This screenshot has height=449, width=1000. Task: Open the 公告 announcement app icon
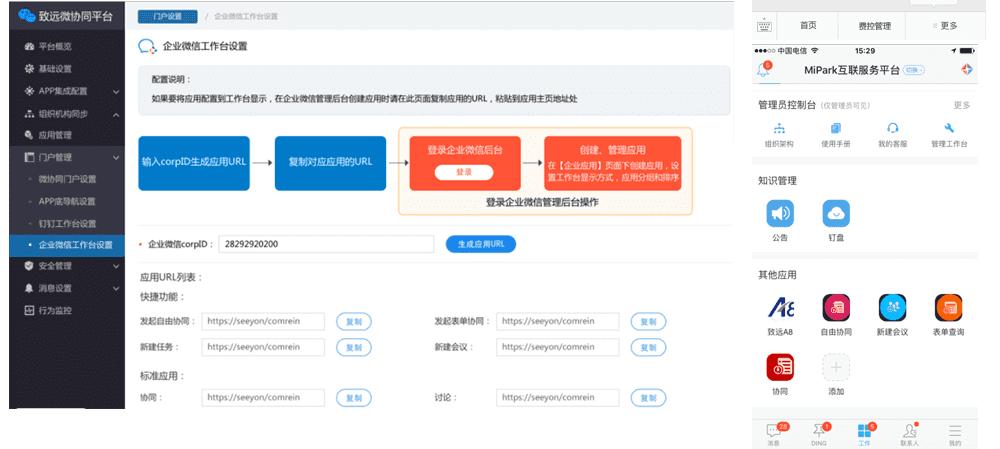[x=780, y=214]
